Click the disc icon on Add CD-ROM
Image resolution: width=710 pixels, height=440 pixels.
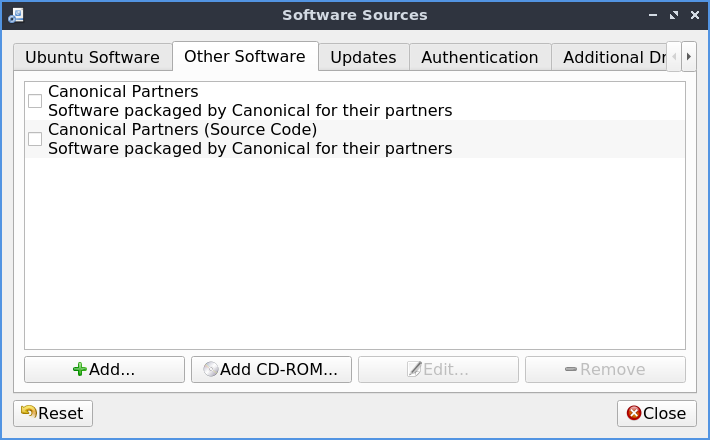210,369
